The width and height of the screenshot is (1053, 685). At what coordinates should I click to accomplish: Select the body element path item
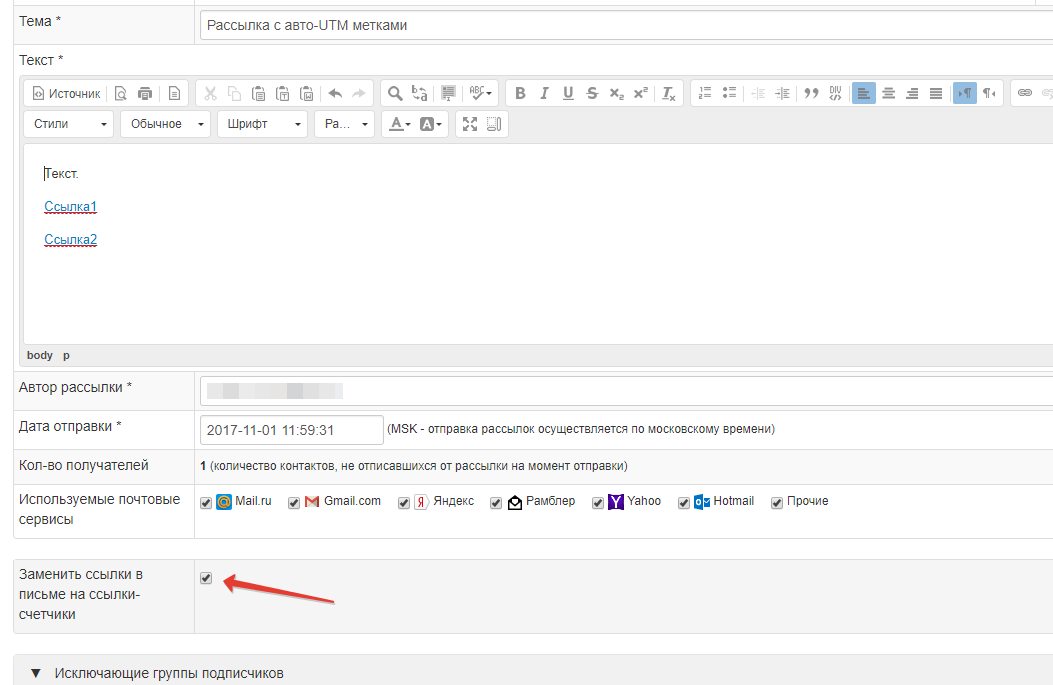coord(40,355)
